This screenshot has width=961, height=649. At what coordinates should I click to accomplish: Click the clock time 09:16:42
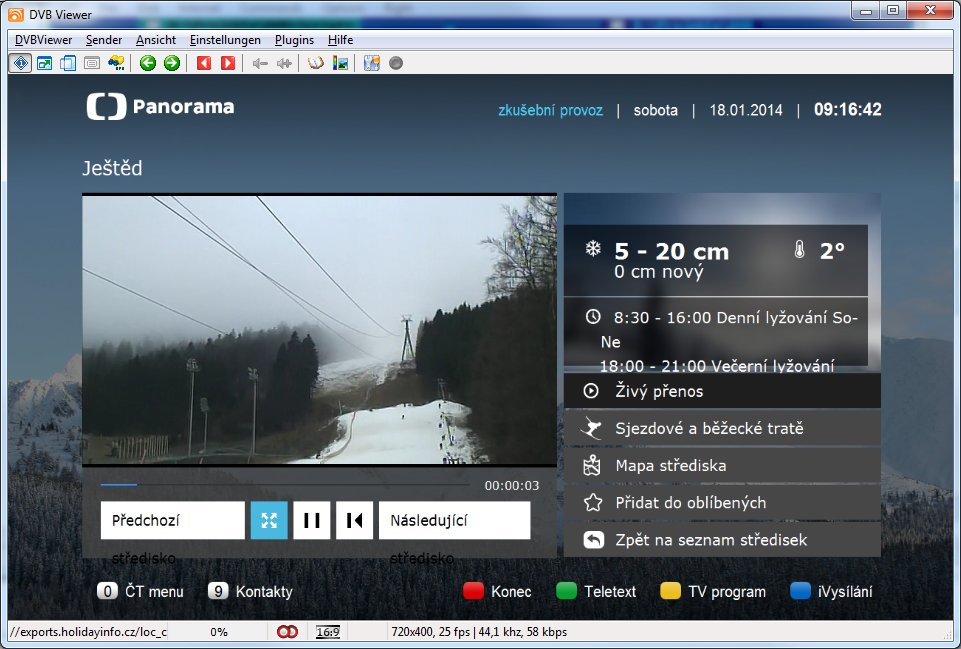(848, 110)
